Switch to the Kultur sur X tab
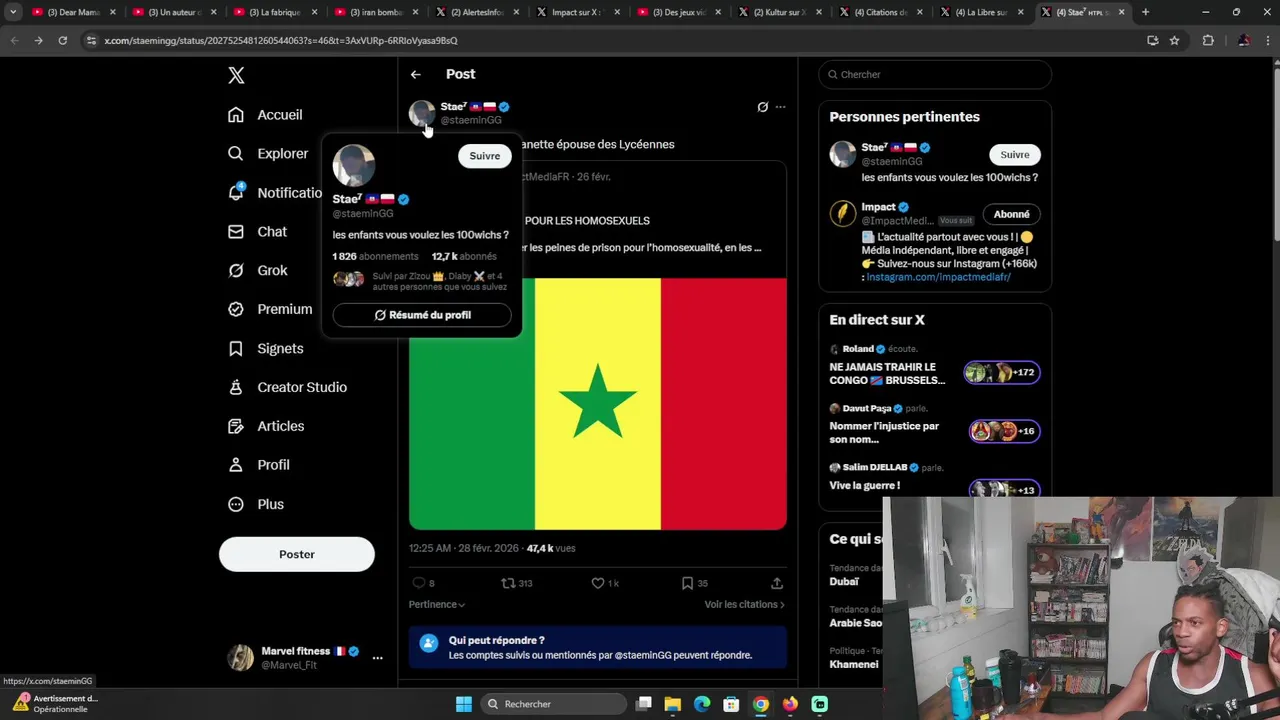This screenshot has height=720, width=1280. click(x=782, y=12)
